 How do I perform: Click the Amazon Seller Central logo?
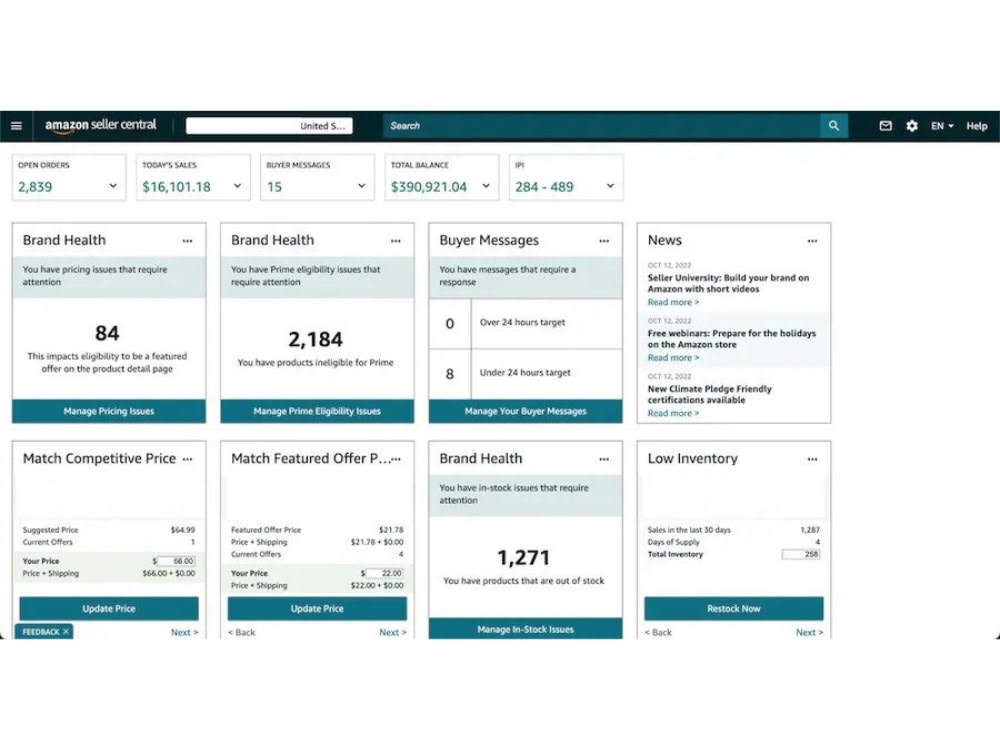click(x=100, y=125)
